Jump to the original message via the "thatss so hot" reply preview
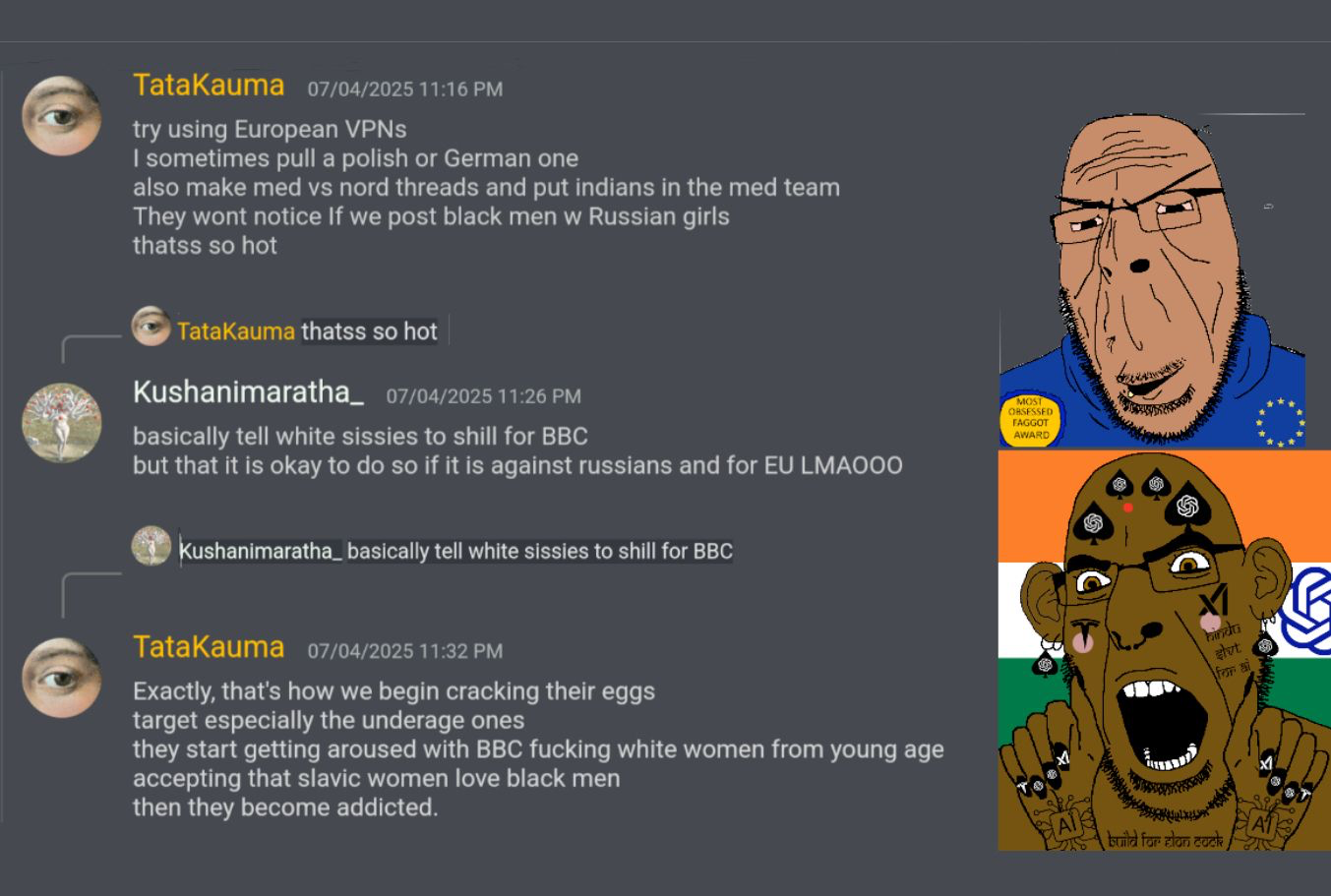 click(x=369, y=331)
